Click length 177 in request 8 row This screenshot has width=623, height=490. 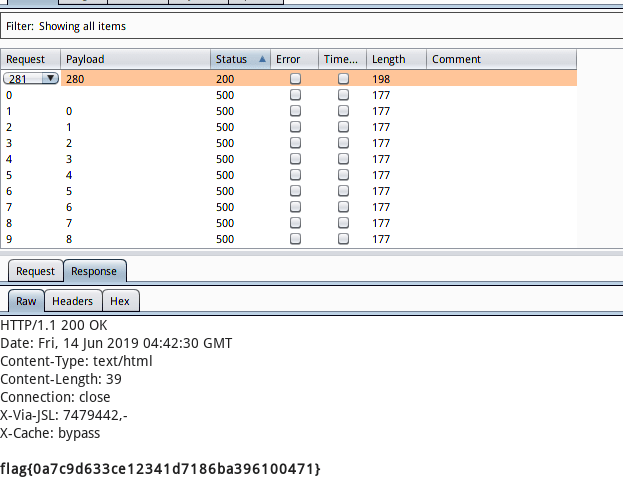click(x=381, y=223)
